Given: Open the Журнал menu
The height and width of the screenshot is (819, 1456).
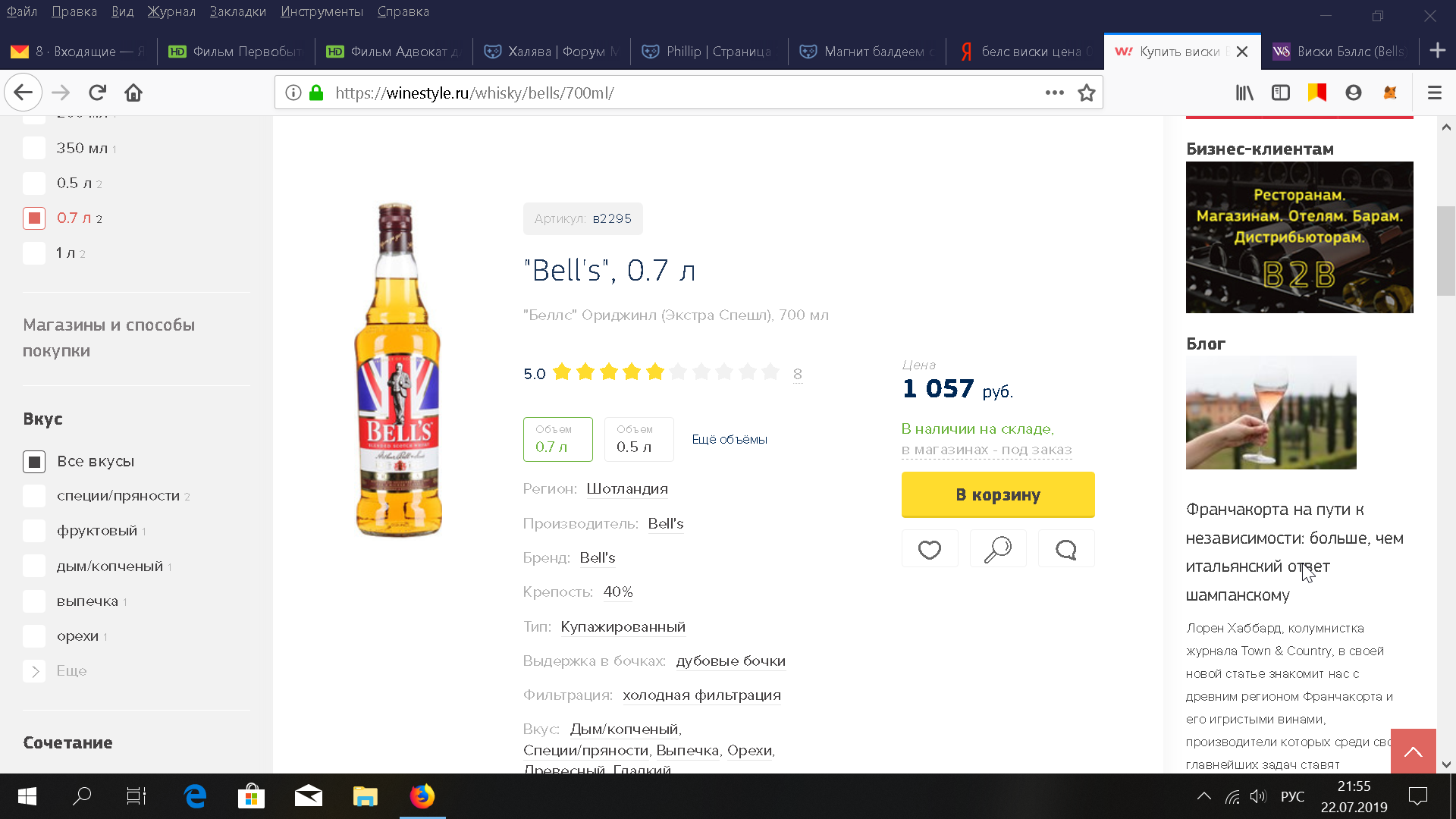Looking at the screenshot, I should (171, 11).
